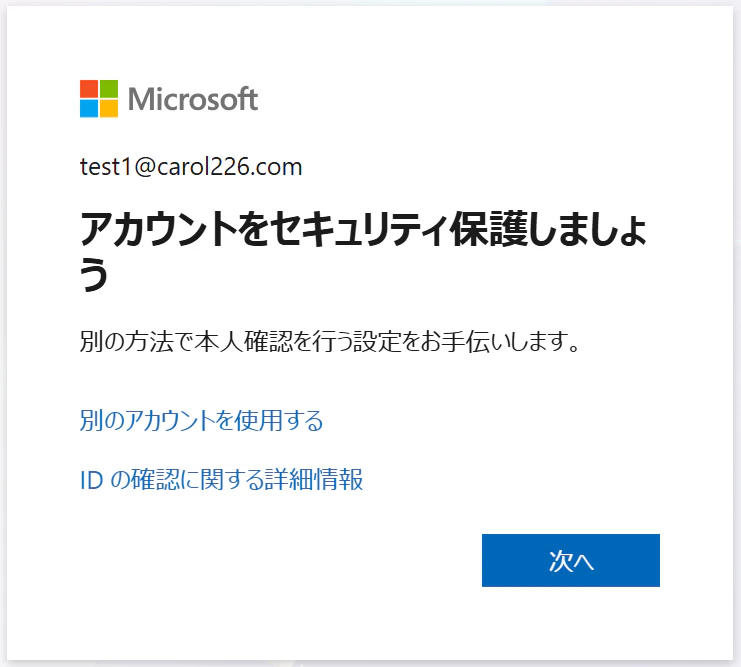Click the heading アカウントをセキュリティ保護しましょう
Image resolution: width=741 pixels, height=667 pixels.
point(363,251)
